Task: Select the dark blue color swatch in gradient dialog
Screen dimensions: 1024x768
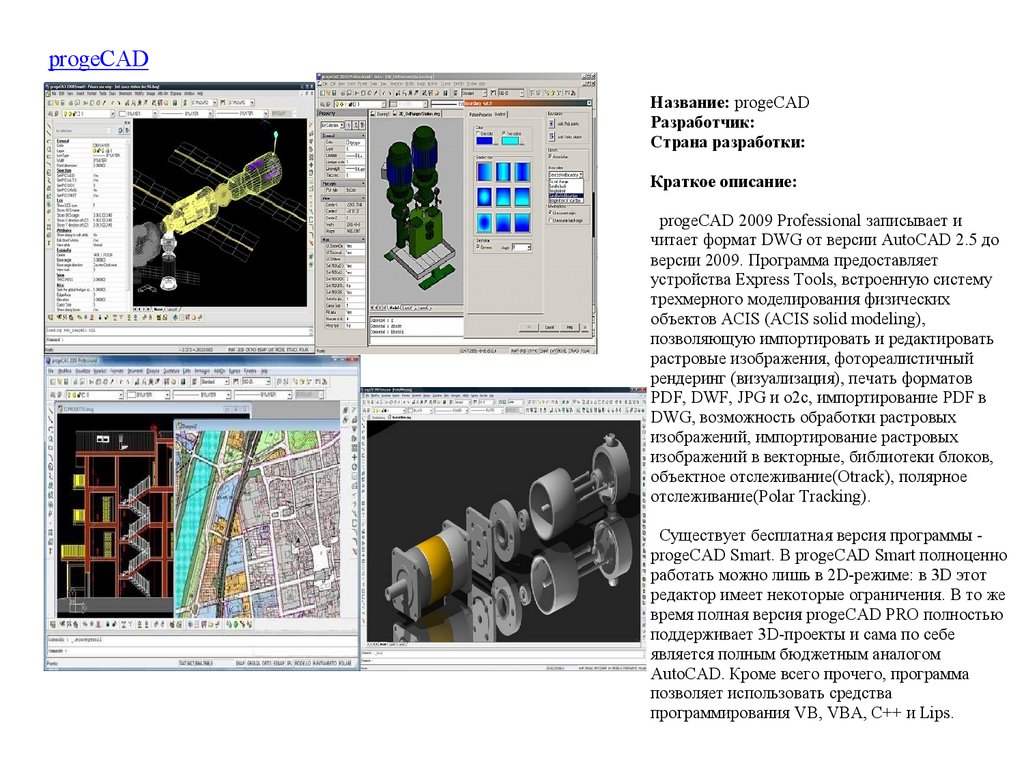Action: point(485,141)
